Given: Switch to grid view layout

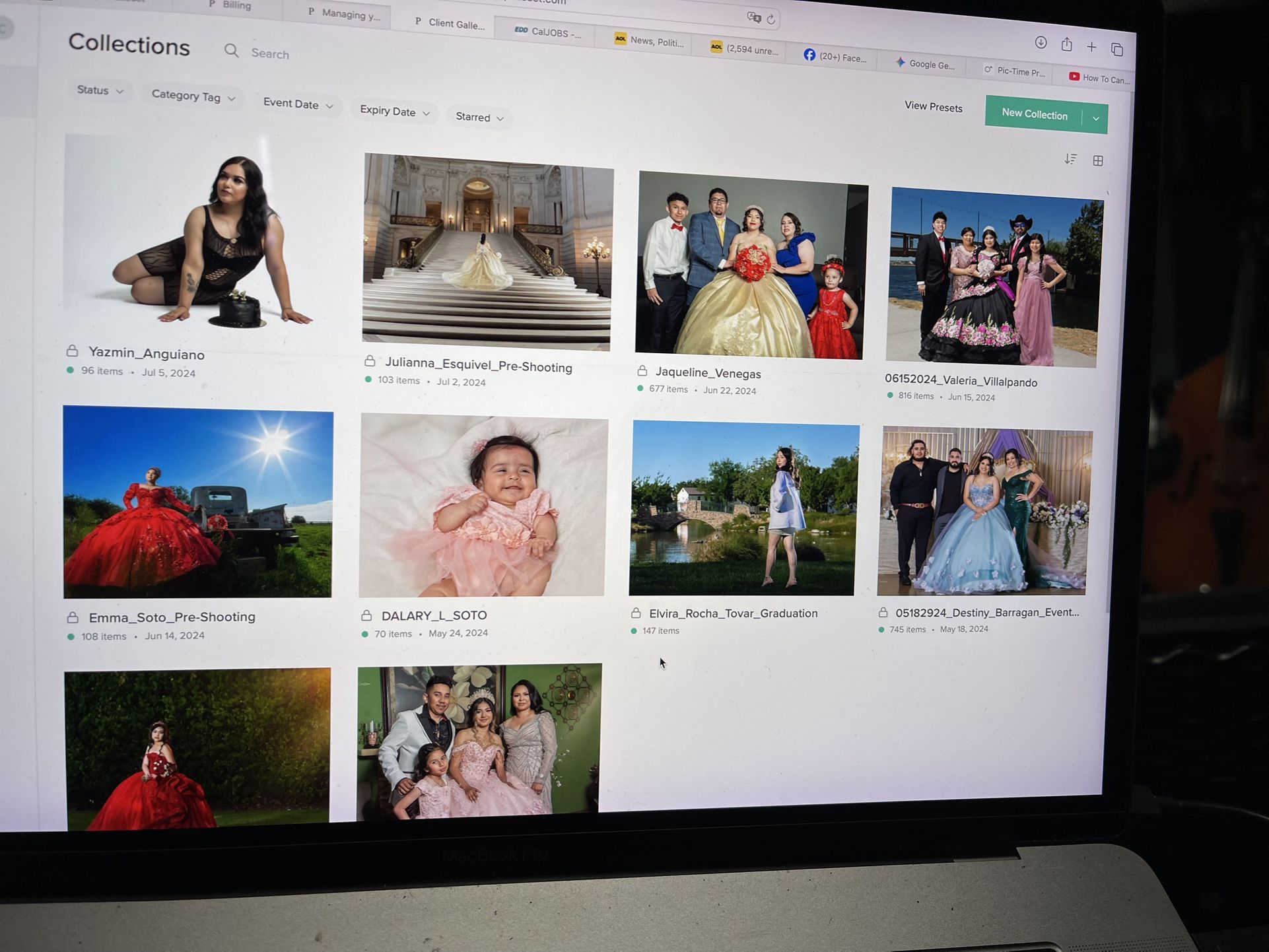Looking at the screenshot, I should pyautogui.click(x=1098, y=160).
